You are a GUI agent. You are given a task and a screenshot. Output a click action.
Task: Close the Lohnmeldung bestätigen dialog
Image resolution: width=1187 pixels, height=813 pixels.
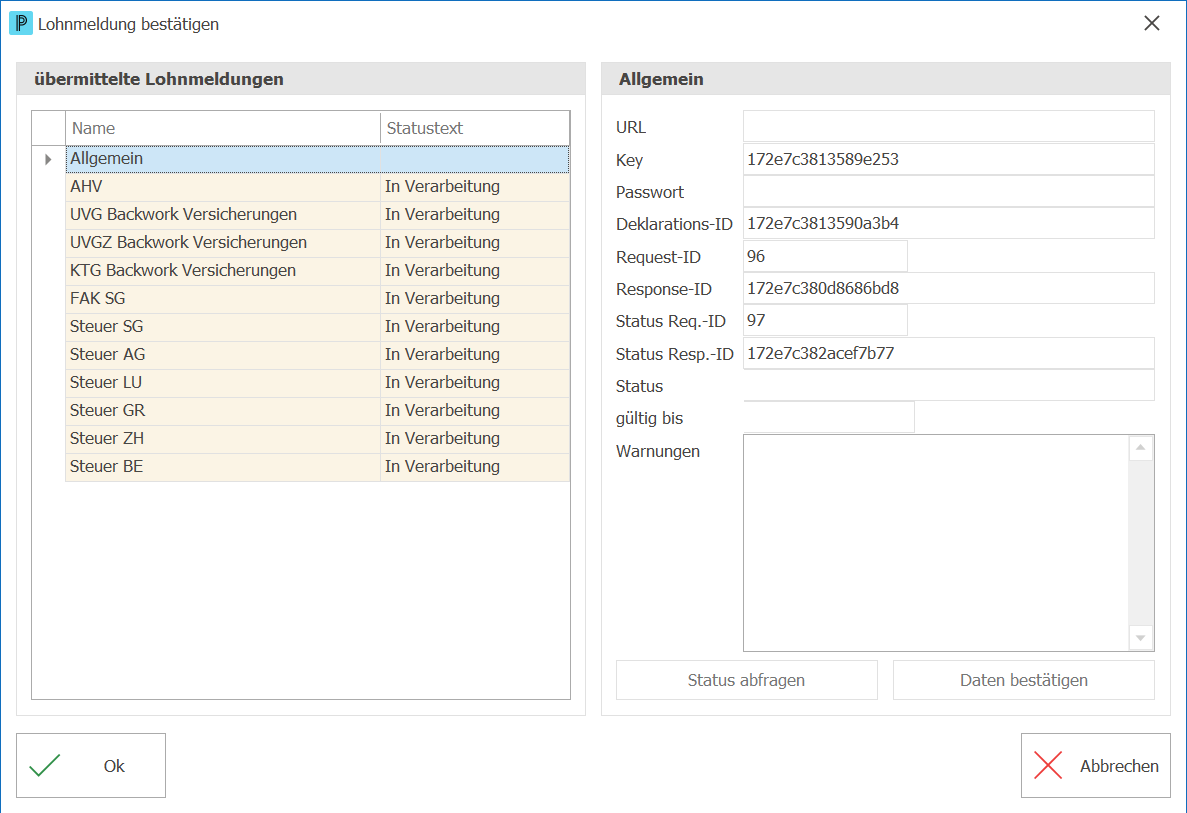click(x=1151, y=23)
